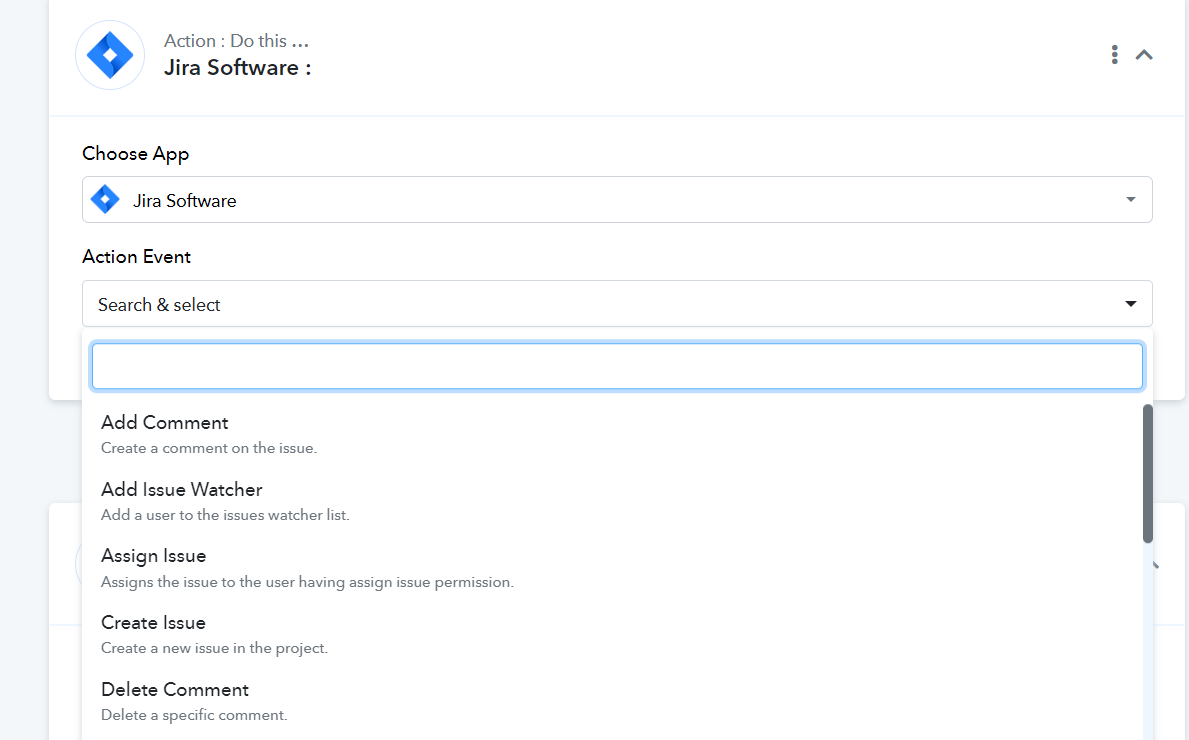Click the dropdown list scrollbar thumb
The image size is (1189, 740).
click(1147, 474)
